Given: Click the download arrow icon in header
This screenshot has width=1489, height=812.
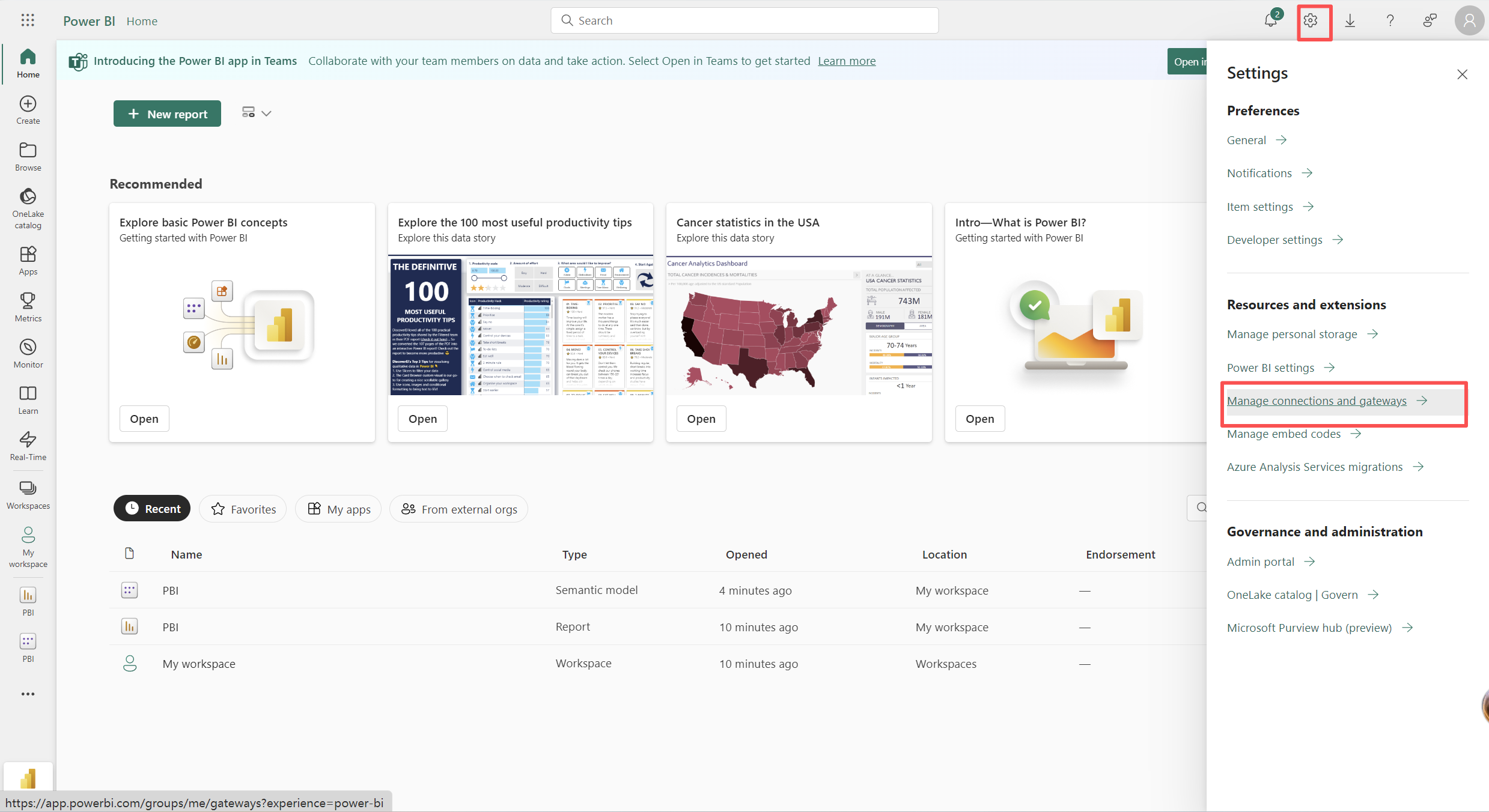Looking at the screenshot, I should (1350, 20).
